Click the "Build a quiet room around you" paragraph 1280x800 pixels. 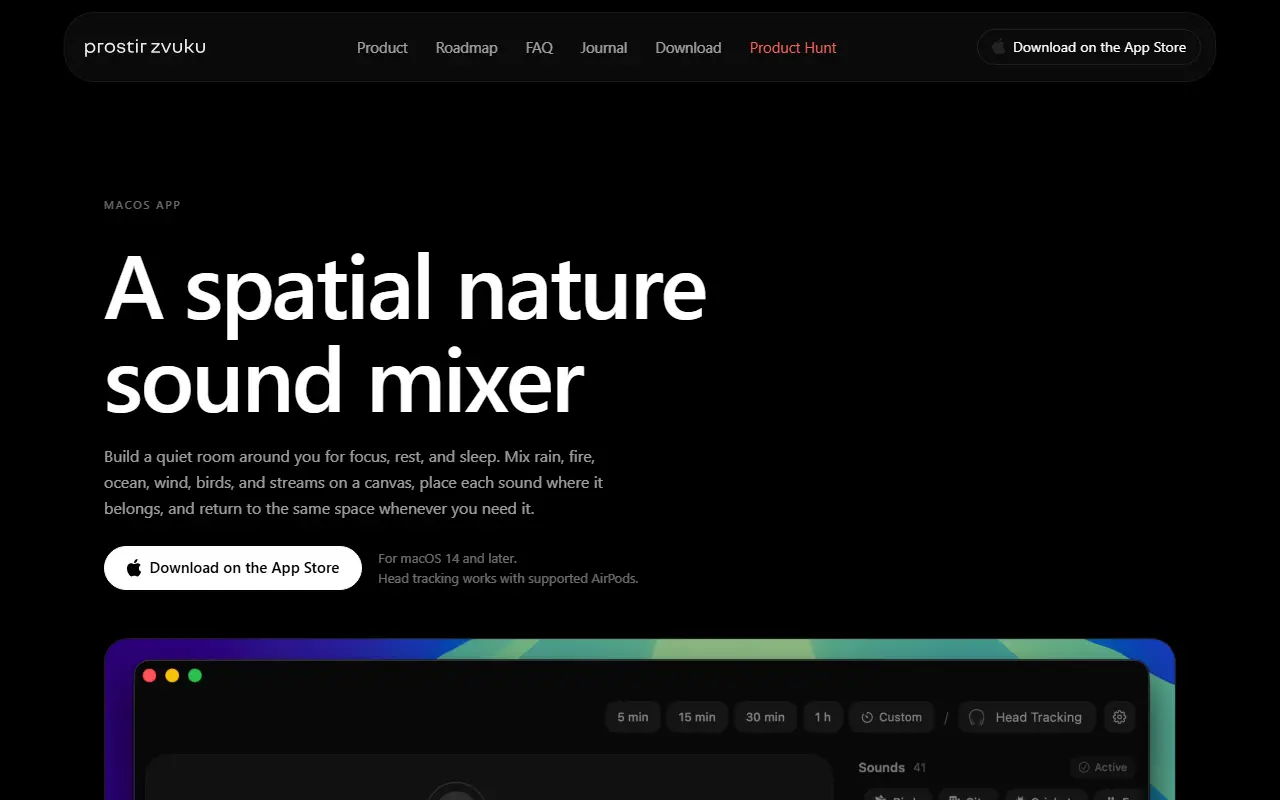point(353,482)
